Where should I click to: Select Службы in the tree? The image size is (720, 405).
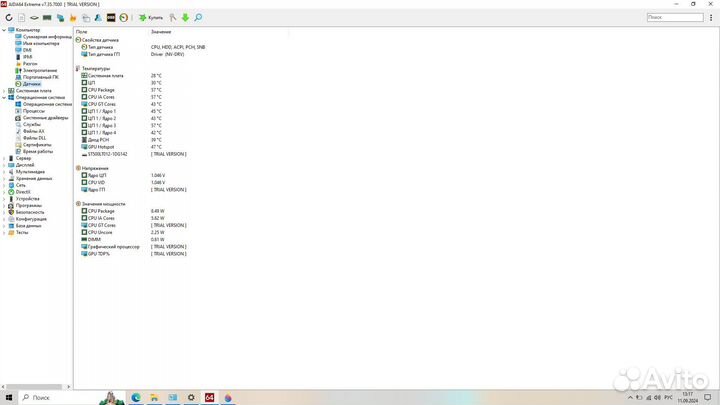pyautogui.click(x=32, y=124)
